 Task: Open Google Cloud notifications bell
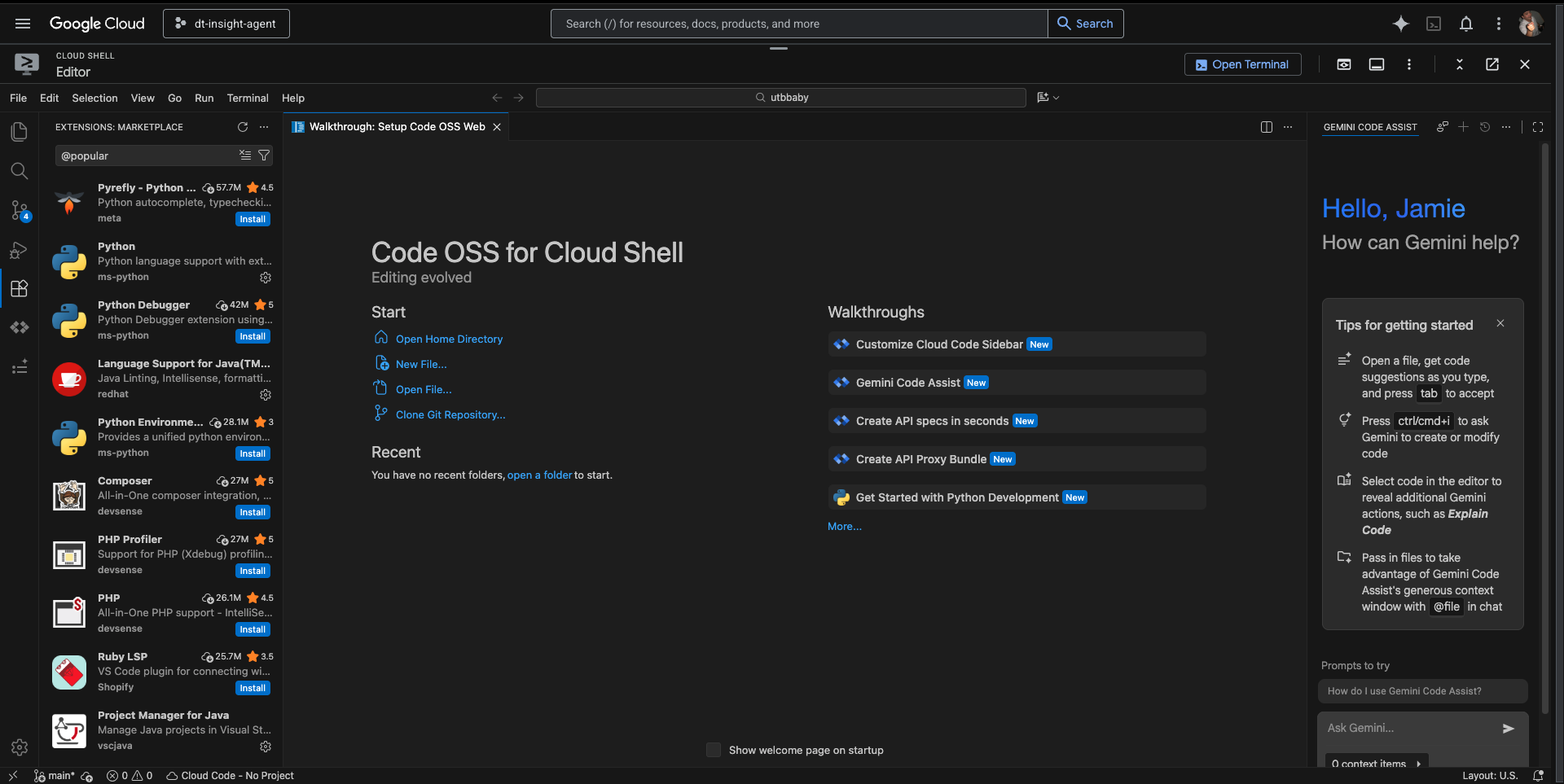(1466, 24)
